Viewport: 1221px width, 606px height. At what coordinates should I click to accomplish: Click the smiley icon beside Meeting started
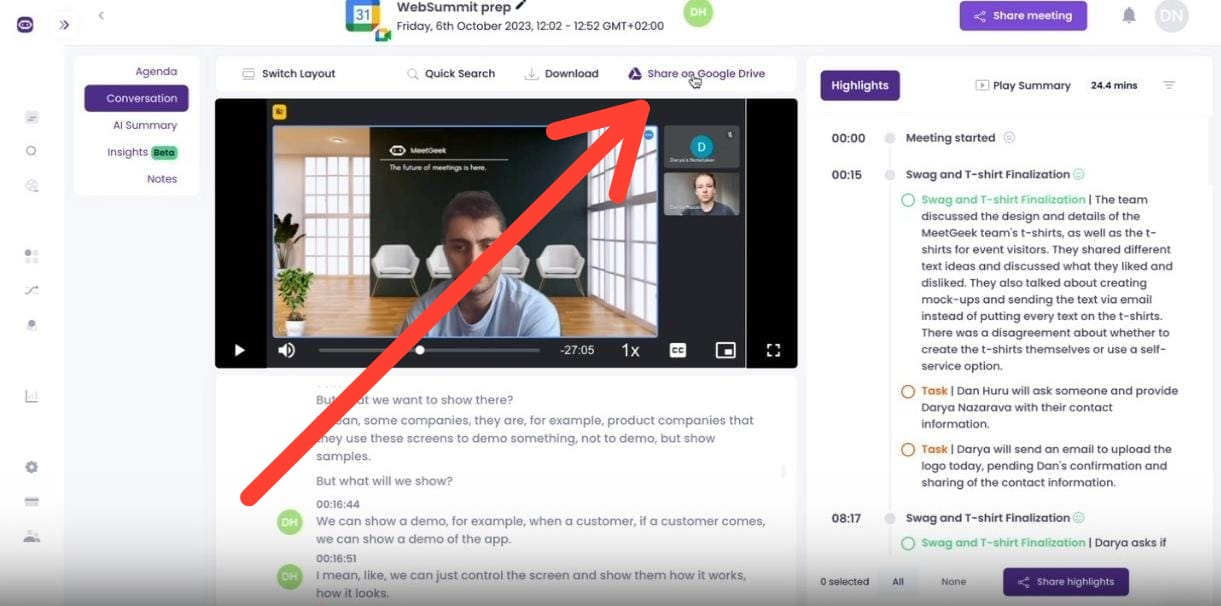point(1009,138)
